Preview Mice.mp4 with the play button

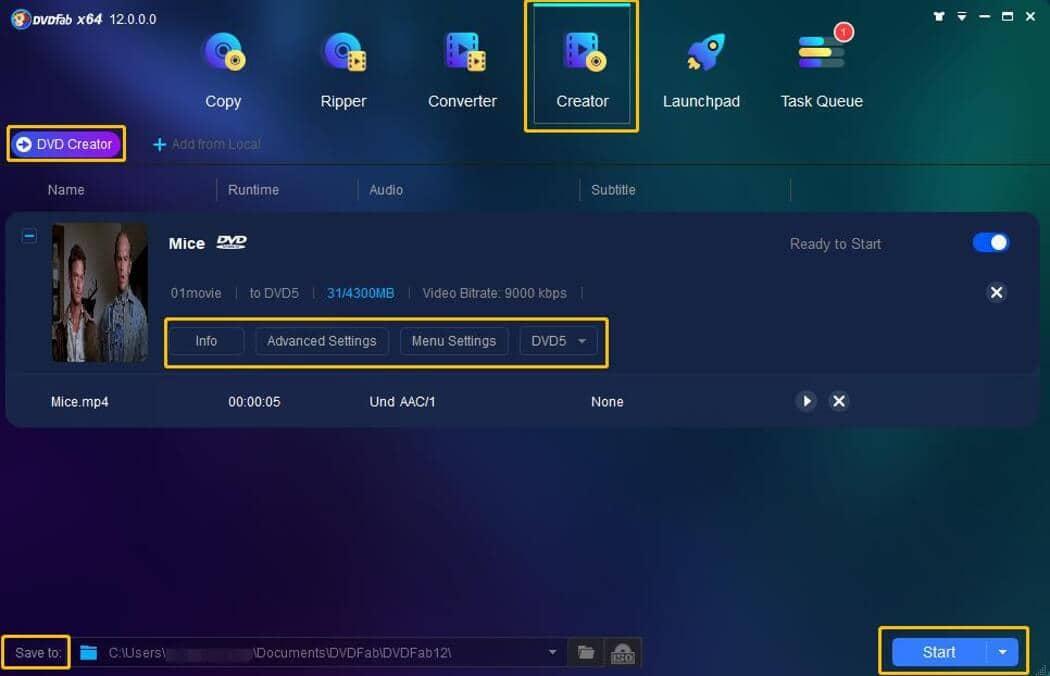806,401
